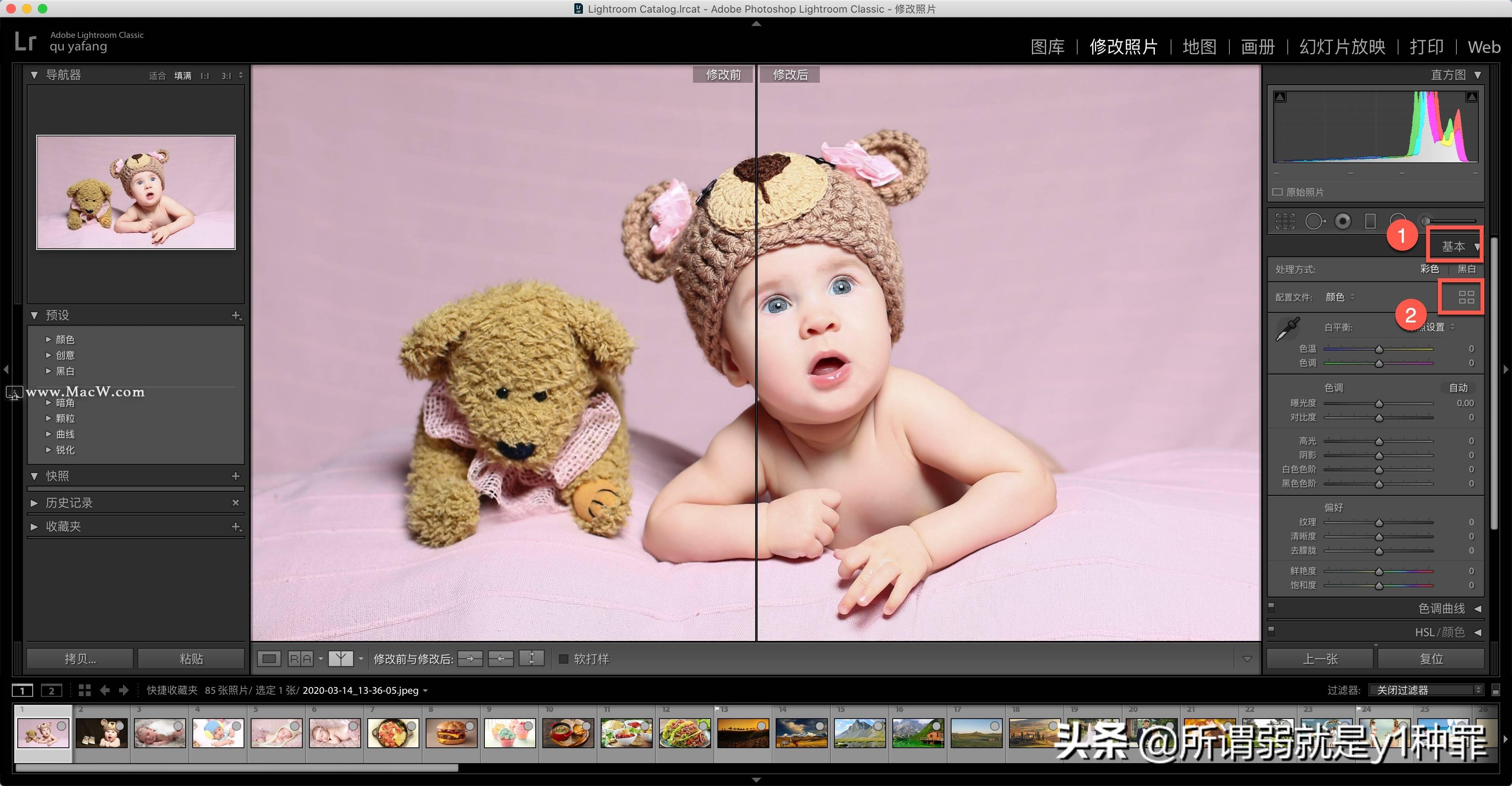
Task: Toggle highlight clipping indicator on histogram
Action: pos(1471,97)
